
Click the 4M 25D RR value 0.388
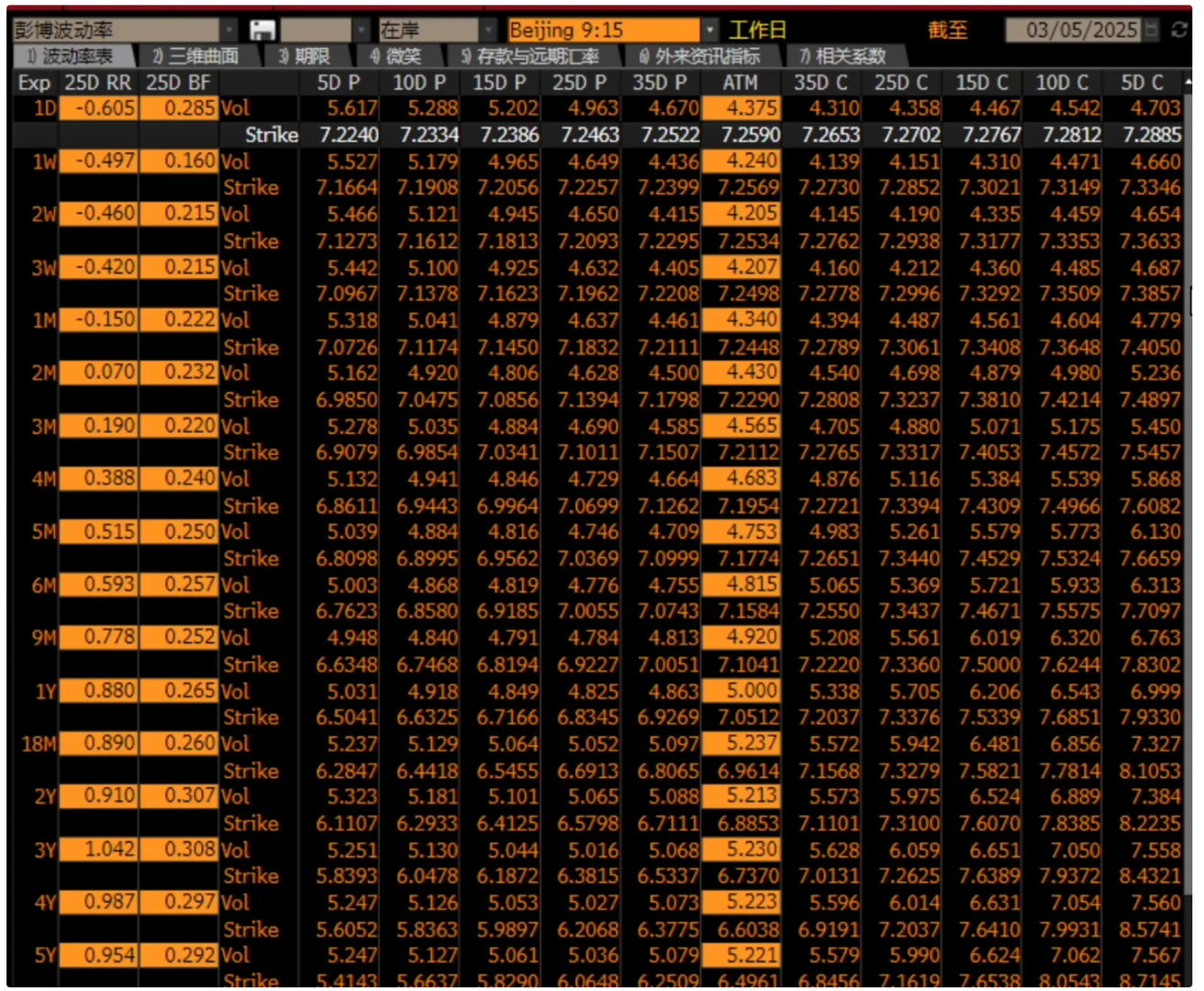click(x=98, y=478)
